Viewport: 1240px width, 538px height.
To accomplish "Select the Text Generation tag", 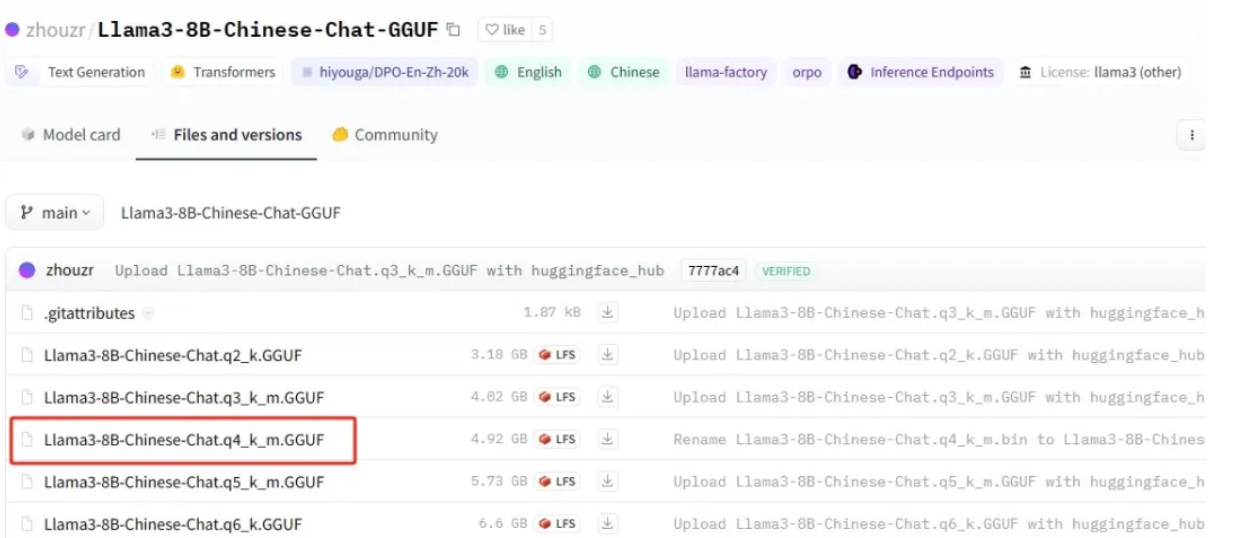I will (84, 72).
